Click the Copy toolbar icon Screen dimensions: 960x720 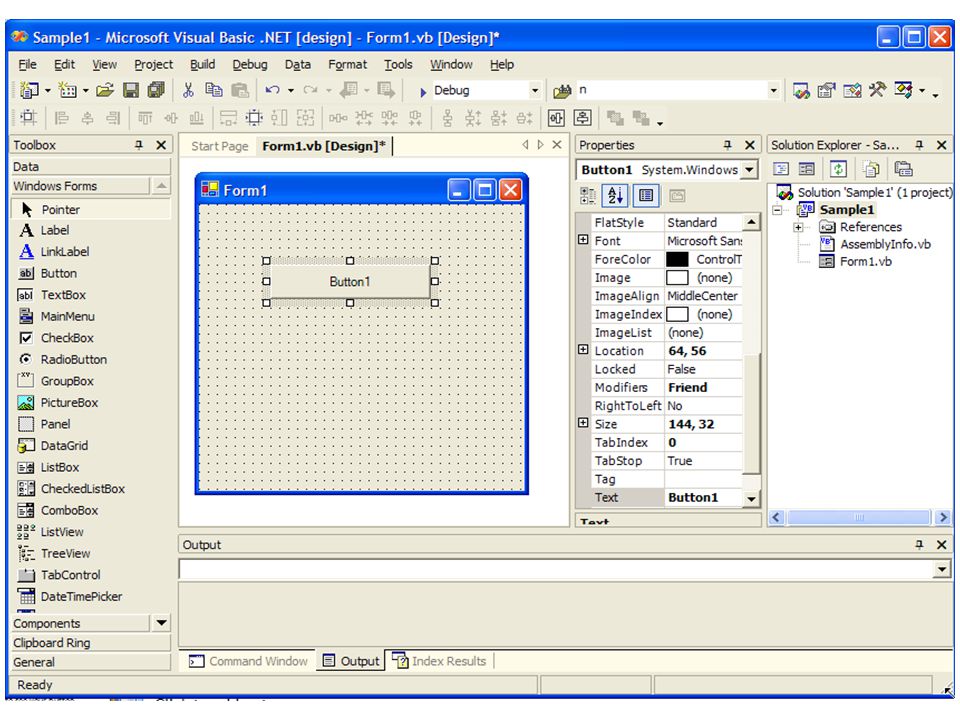[x=214, y=91]
